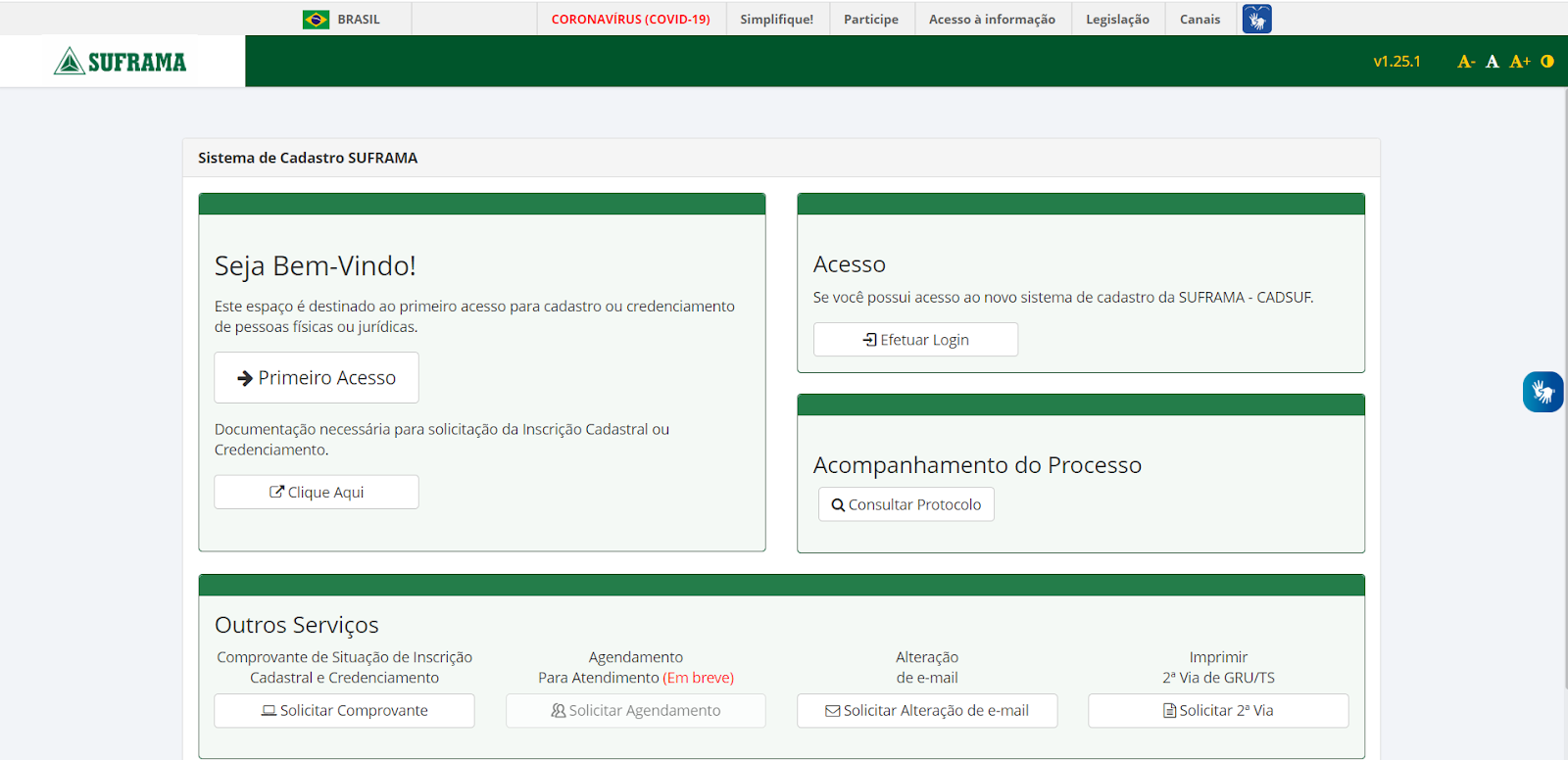
Task: Click the Outros Serviços heading
Action: [297, 625]
